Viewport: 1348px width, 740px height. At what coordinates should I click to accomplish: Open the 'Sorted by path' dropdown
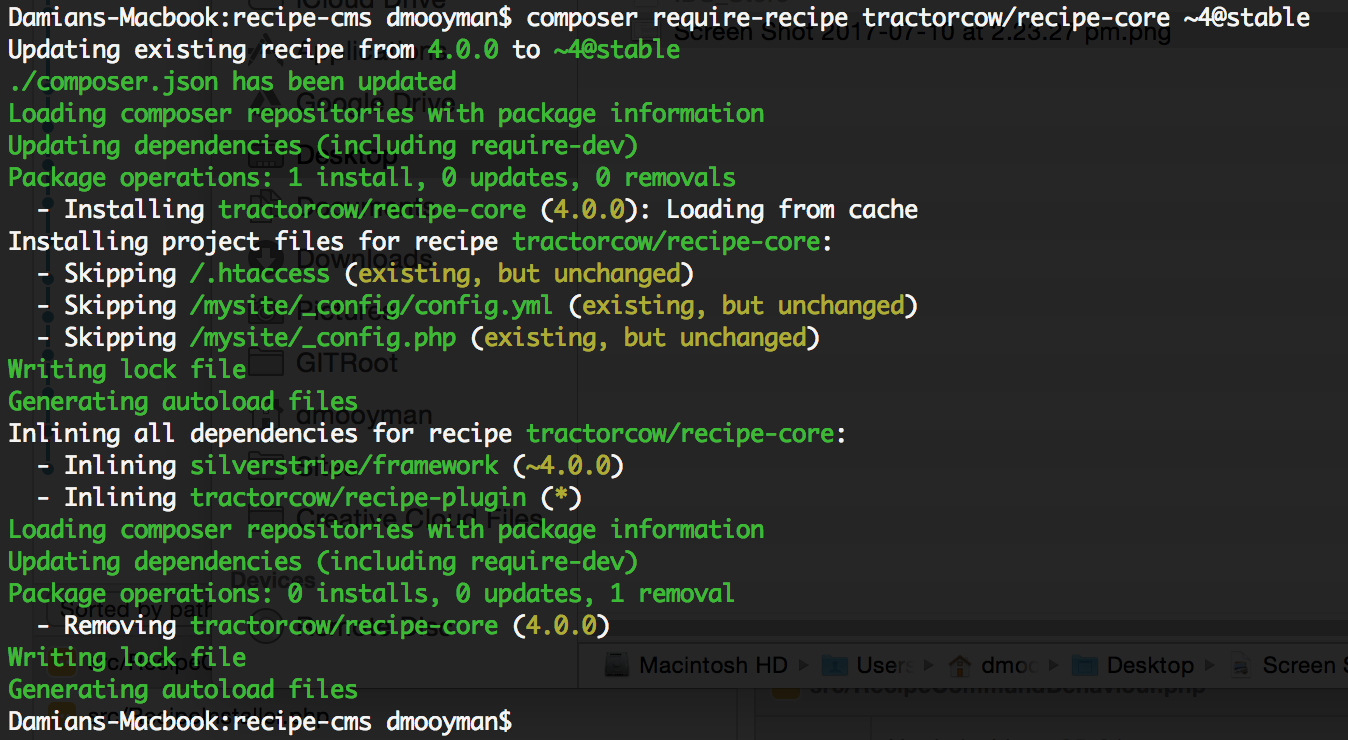click(x=121, y=608)
